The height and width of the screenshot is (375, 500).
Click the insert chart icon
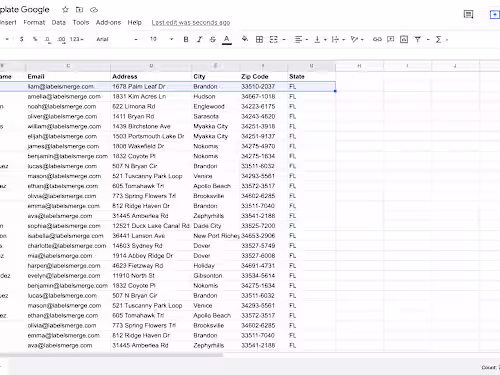pyautogui.click(x=404, y=39)
